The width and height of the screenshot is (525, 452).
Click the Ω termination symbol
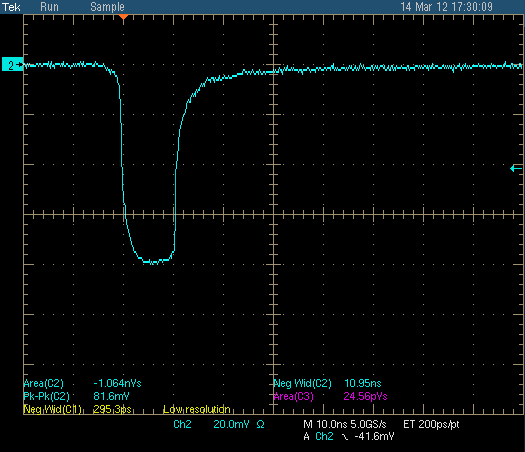pos(260,425)
